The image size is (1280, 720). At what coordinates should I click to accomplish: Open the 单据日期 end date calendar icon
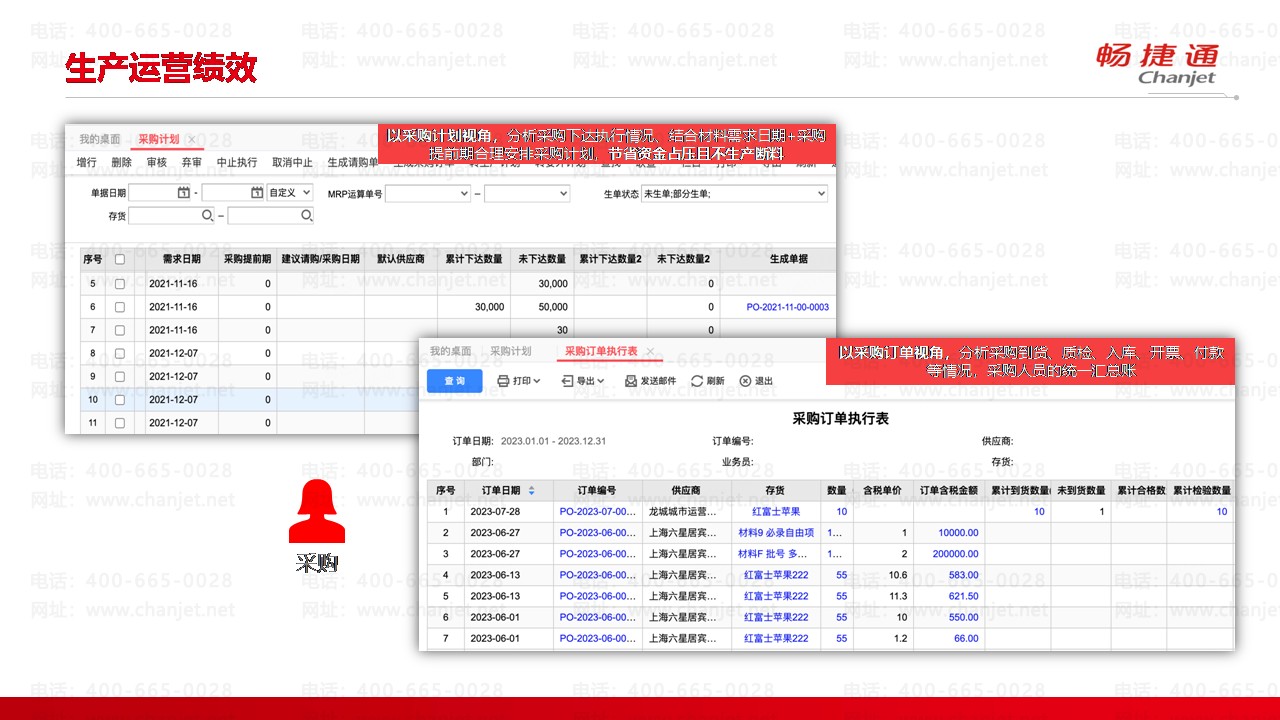[x=256, y=192]
